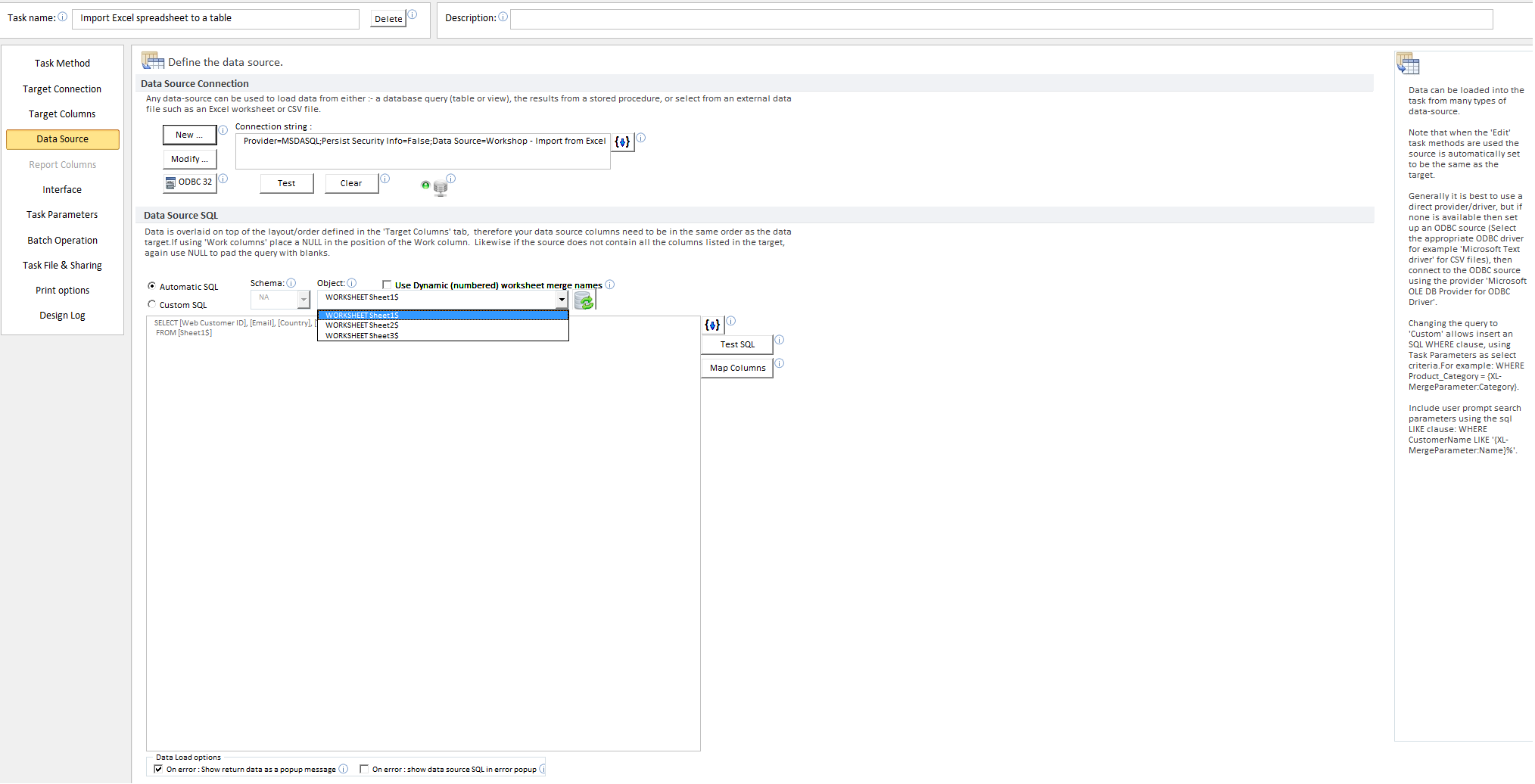The height and width of the screenshot is (784, 1535).
Task: Click the refresh objects database icon
Action: [584, 300]
